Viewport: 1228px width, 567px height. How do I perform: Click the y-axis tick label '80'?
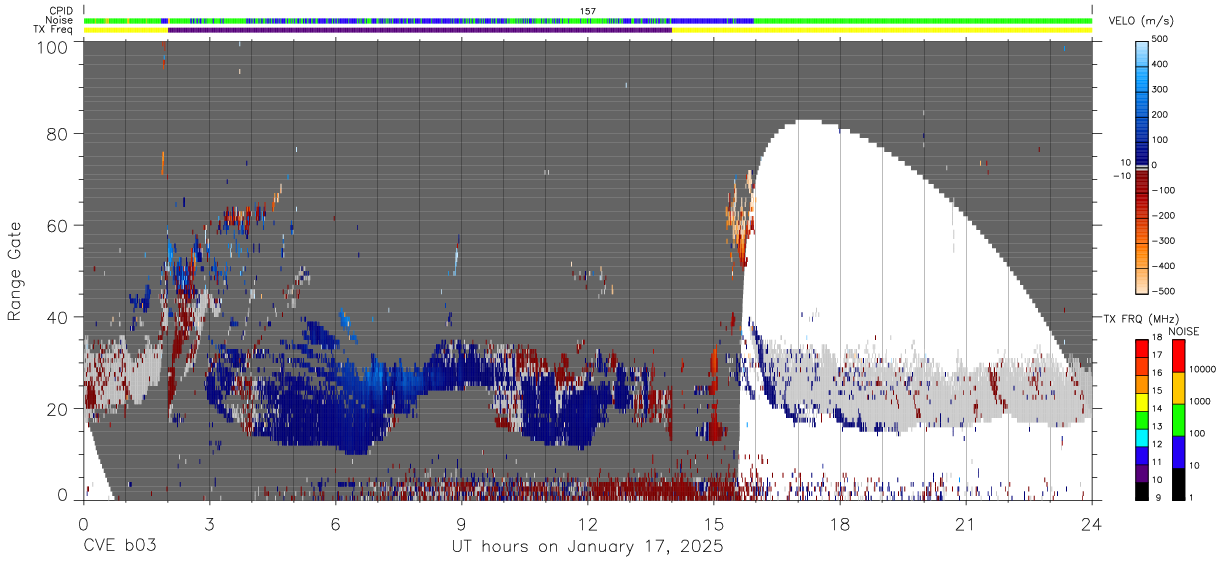coord(58,136)
